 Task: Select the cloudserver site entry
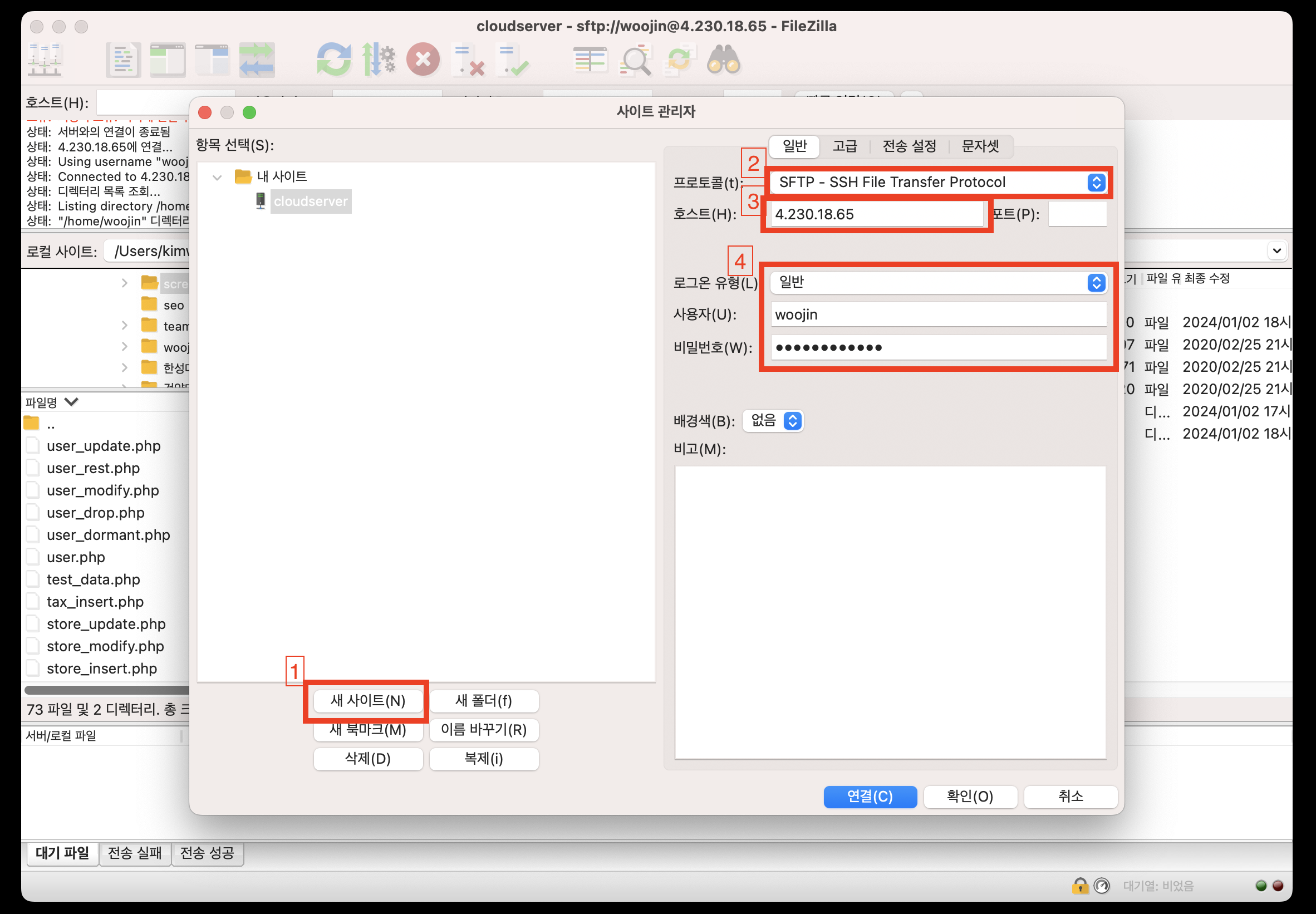311,202
